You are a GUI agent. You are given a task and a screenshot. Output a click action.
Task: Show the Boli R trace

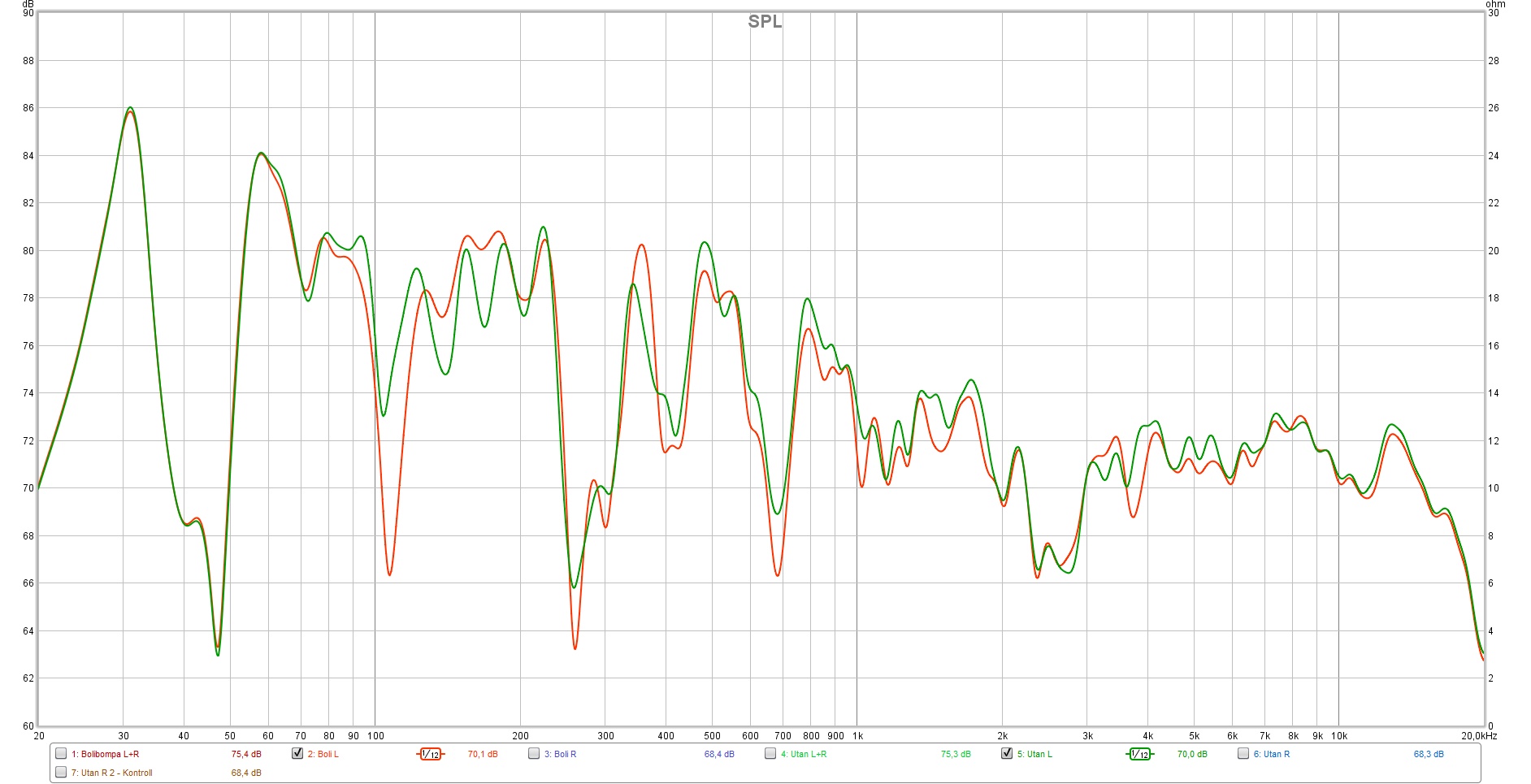tap(534, 754)
